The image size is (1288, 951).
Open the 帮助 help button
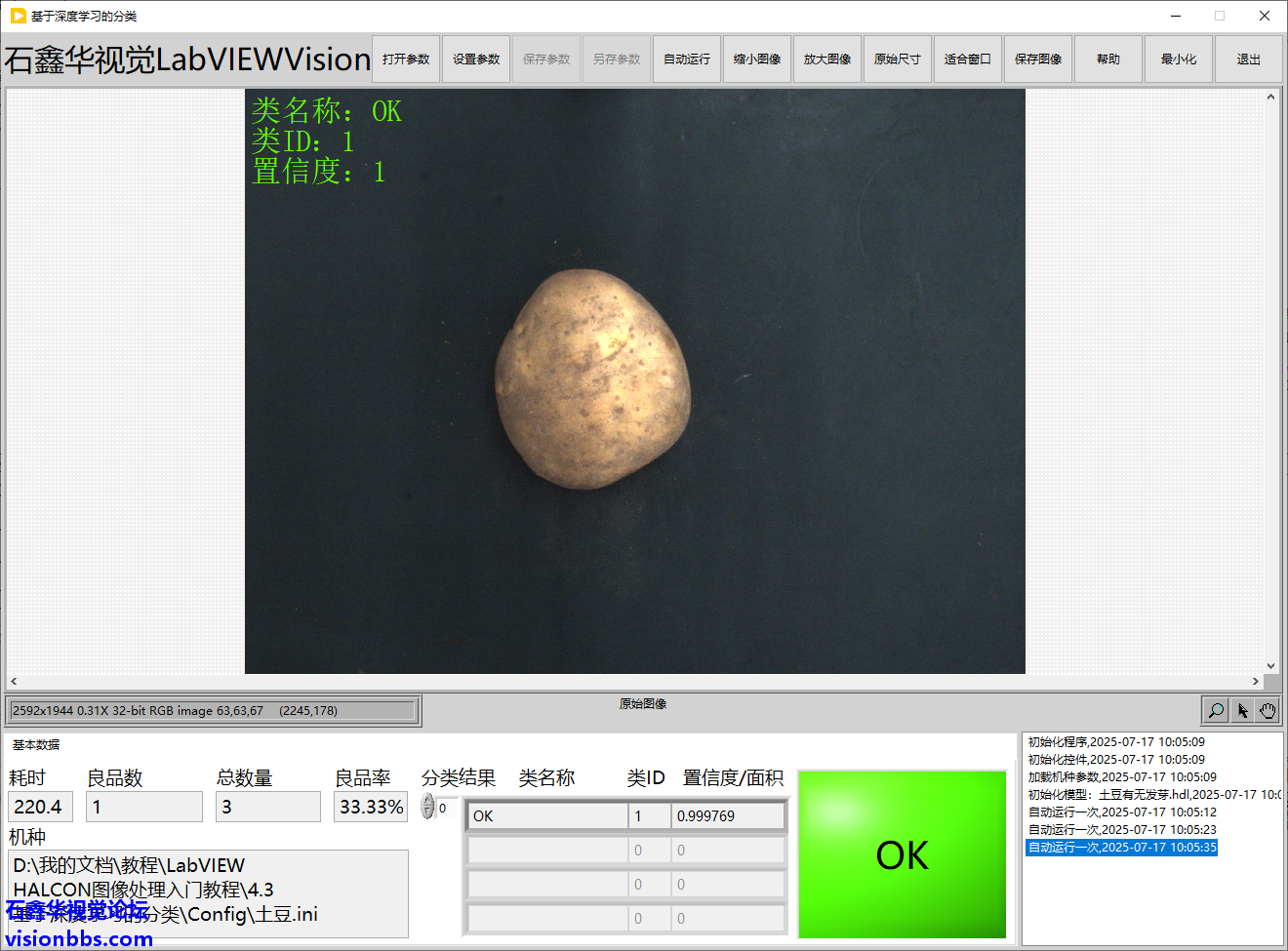click(1108, 59)
